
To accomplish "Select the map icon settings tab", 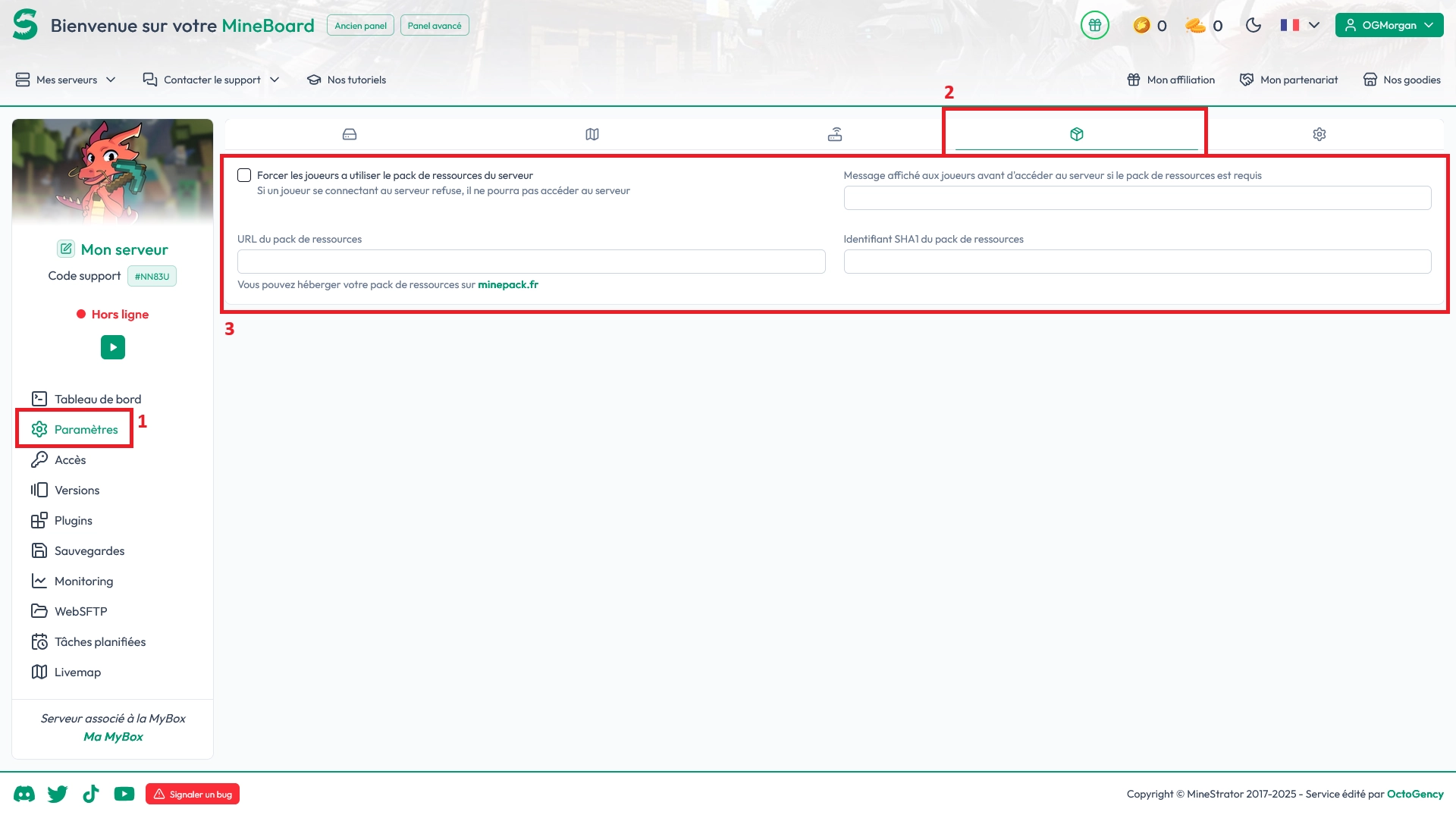I will pyautogui.click(x=592, y=134).
